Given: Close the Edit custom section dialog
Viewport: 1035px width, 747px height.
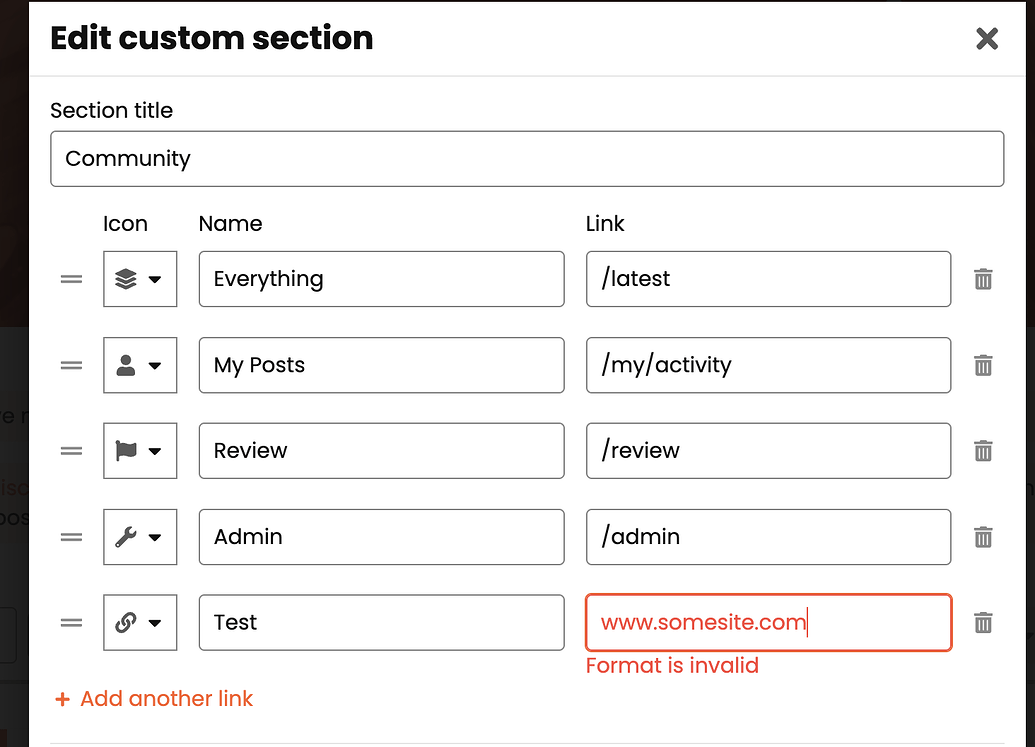Looking at the screenshot, I should click(x=987, y=39).
